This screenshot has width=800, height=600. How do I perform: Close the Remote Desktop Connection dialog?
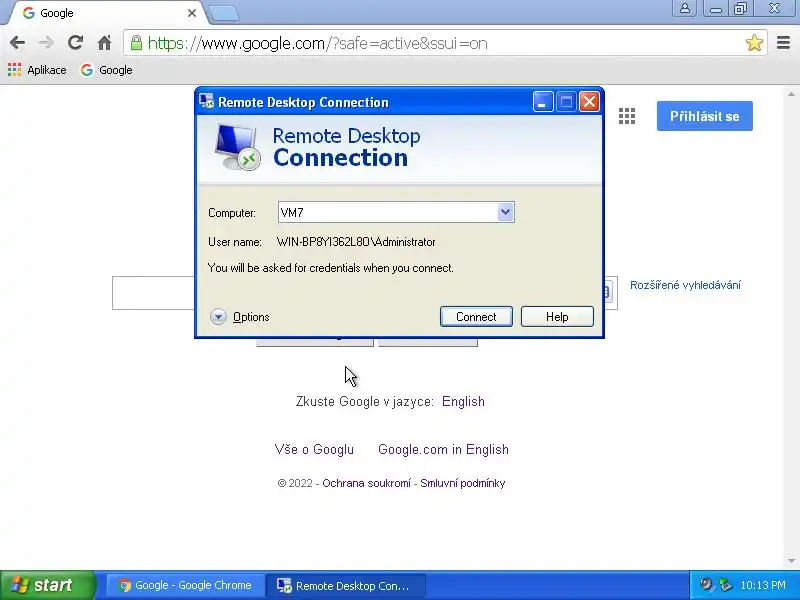[x=589, y=102]
